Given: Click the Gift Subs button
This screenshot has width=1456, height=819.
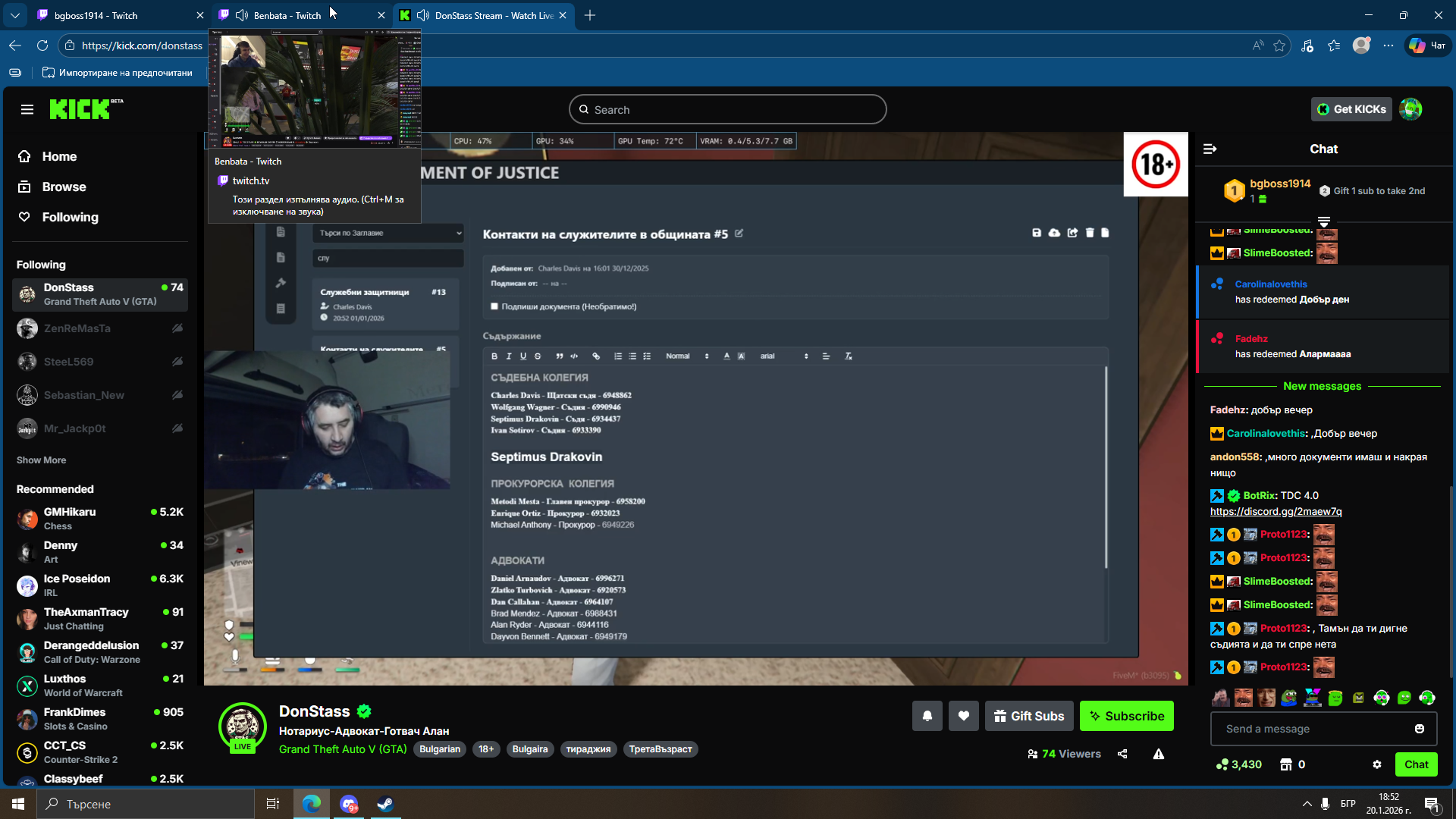Looking at the screenshot, I should click(1029, 716).
